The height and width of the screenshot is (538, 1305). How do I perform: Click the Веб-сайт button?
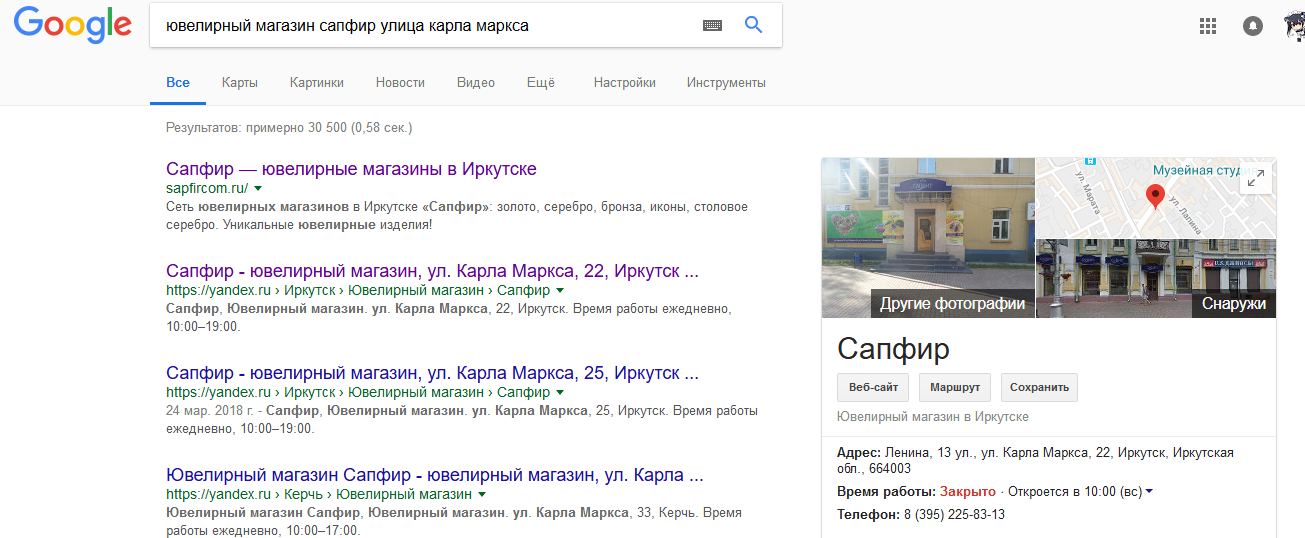point(873,387)
